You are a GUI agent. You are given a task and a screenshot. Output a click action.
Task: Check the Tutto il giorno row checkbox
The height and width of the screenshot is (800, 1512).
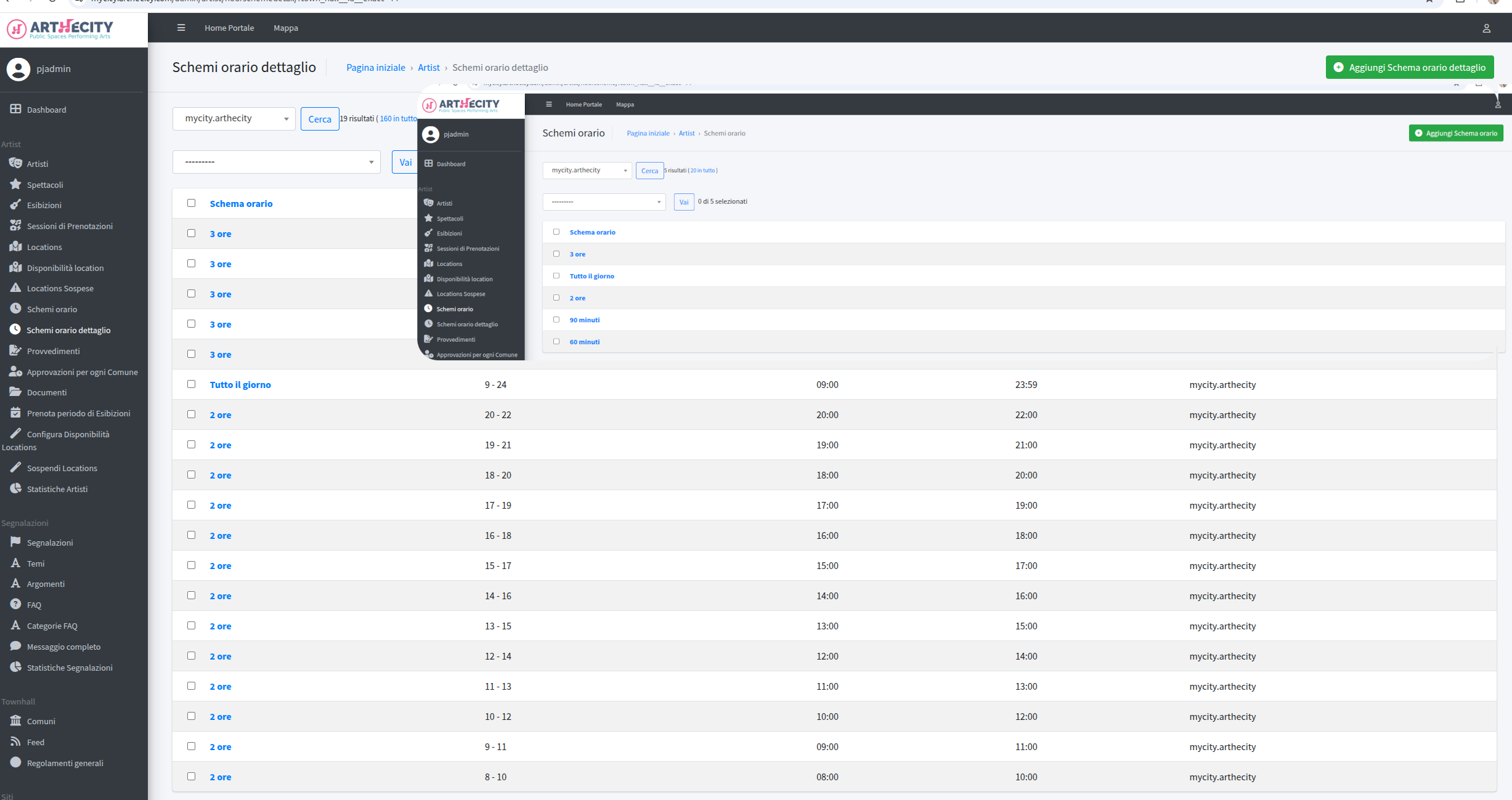[191, 384]
